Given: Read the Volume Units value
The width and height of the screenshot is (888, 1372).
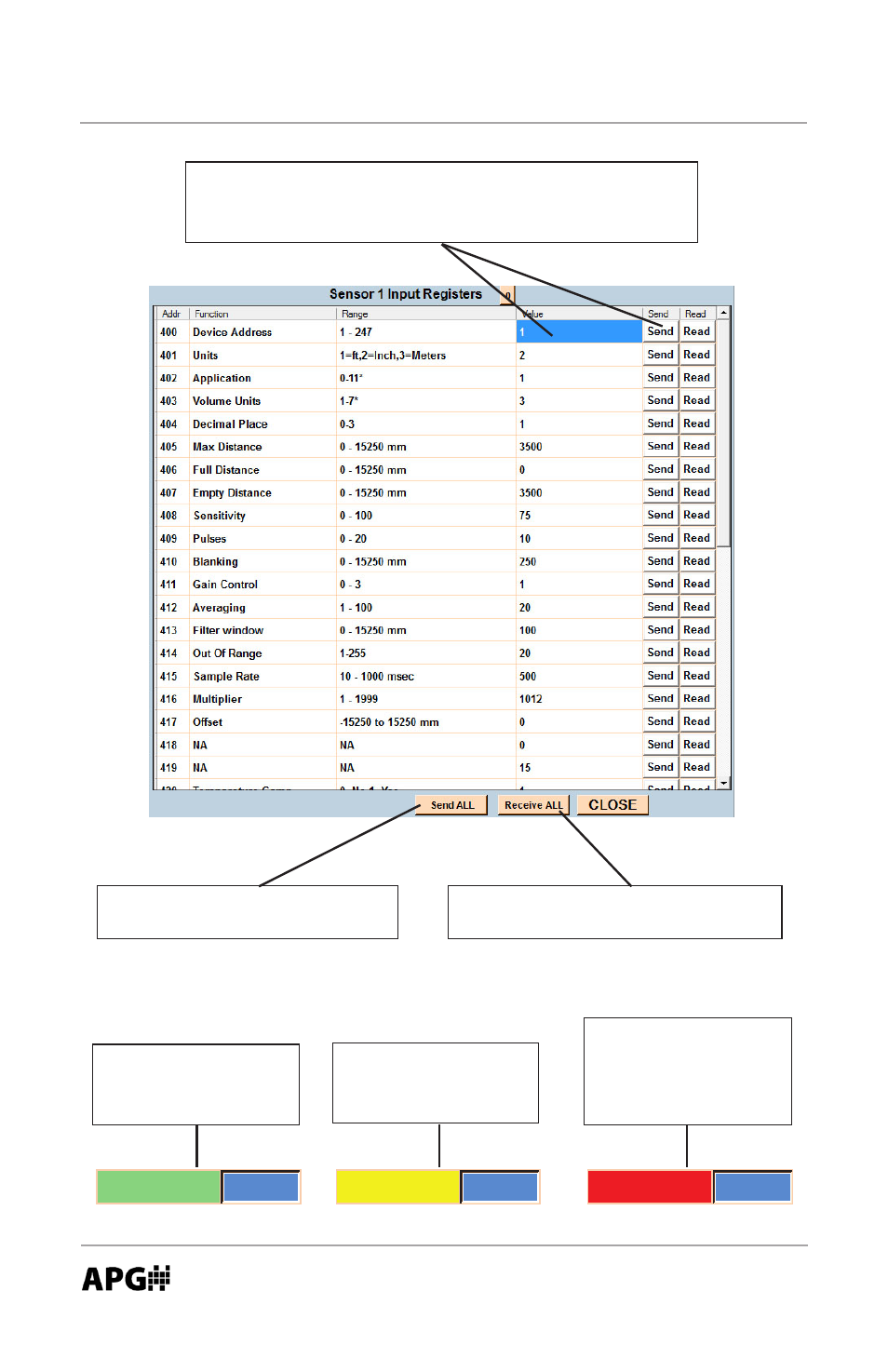Looking at the screenshot, I should point(696,400).
